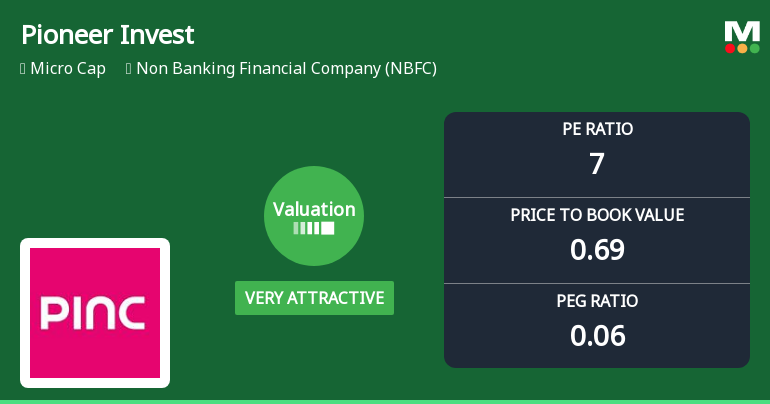
Task: Select the Non Banking Financial Company (NBFC) label
Action: 286,69
